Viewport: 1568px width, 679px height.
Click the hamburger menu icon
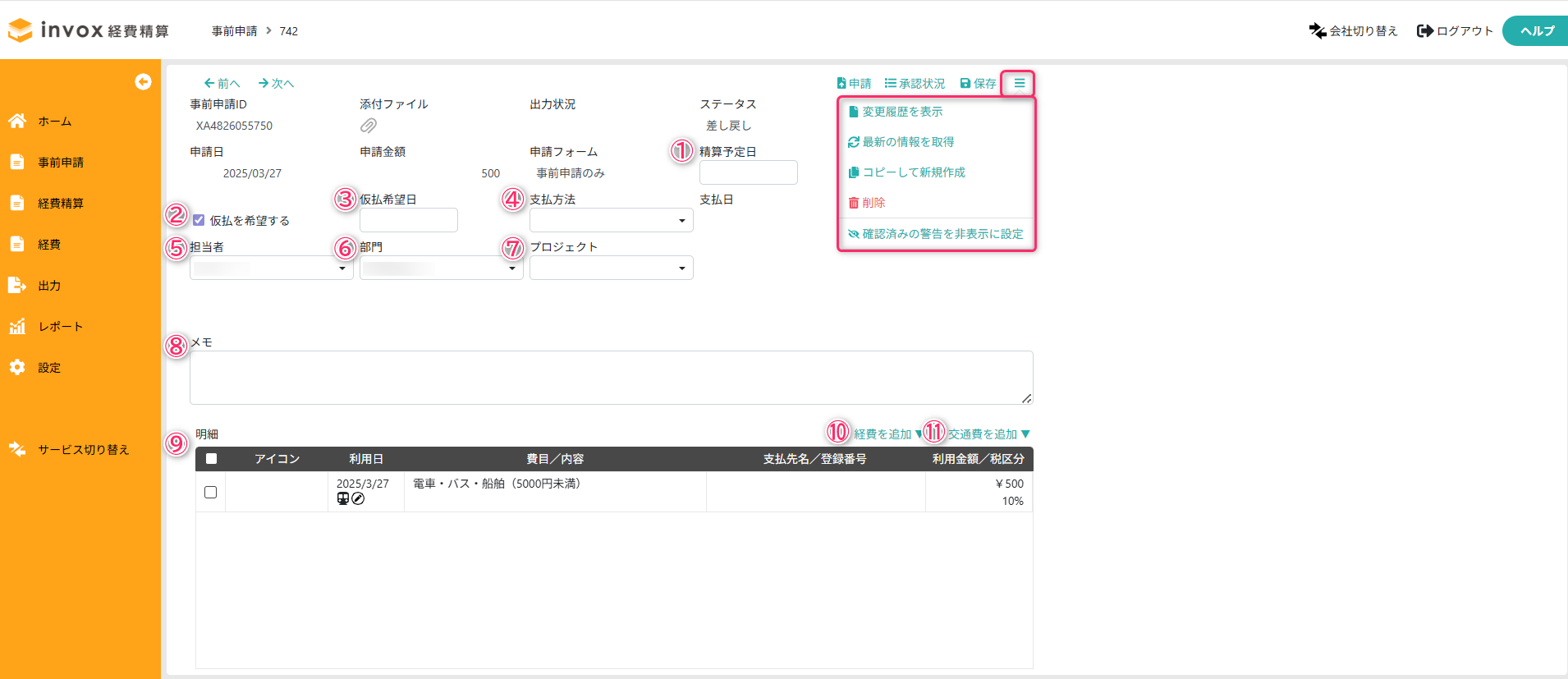[x=1019, y=83]
